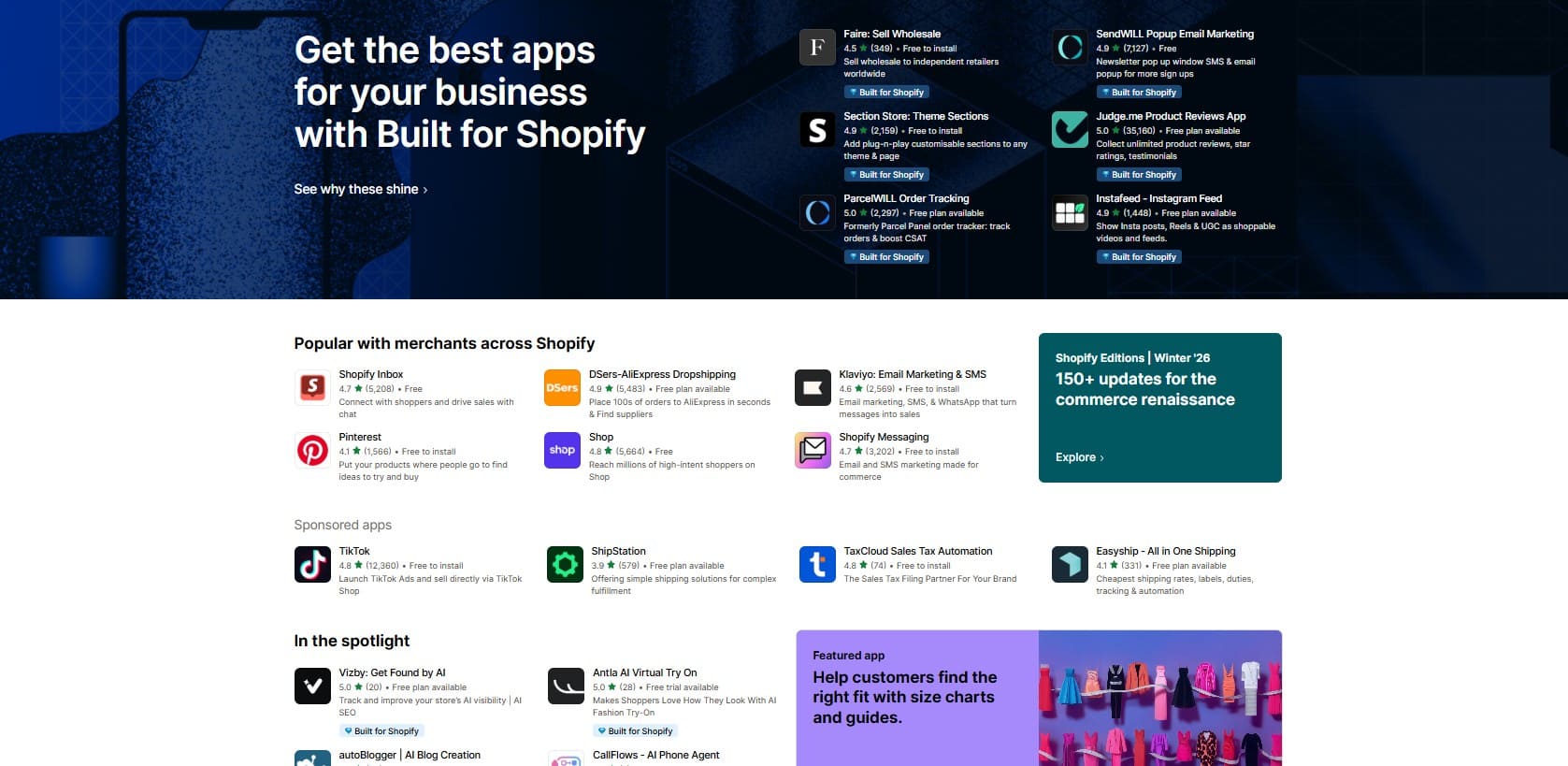
Task: Open TaxCloud Sales Tax Automation title
Action: click(x=918, y=551)
